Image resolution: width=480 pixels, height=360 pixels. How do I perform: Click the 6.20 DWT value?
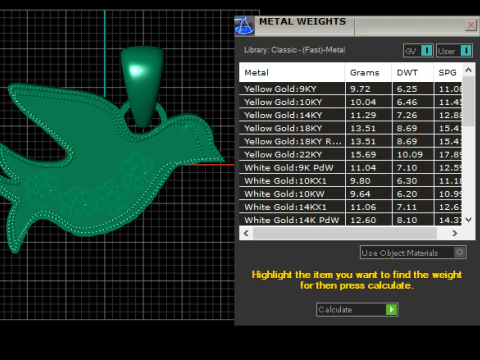tap(407, 194)
